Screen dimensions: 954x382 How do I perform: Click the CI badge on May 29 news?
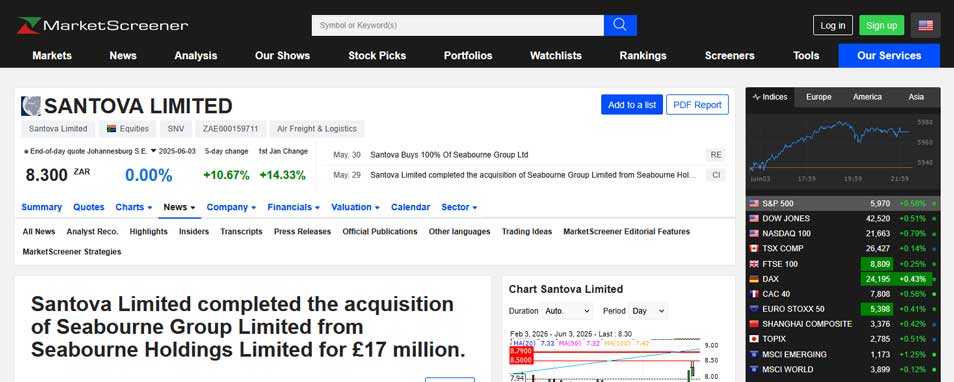[716, 175]
